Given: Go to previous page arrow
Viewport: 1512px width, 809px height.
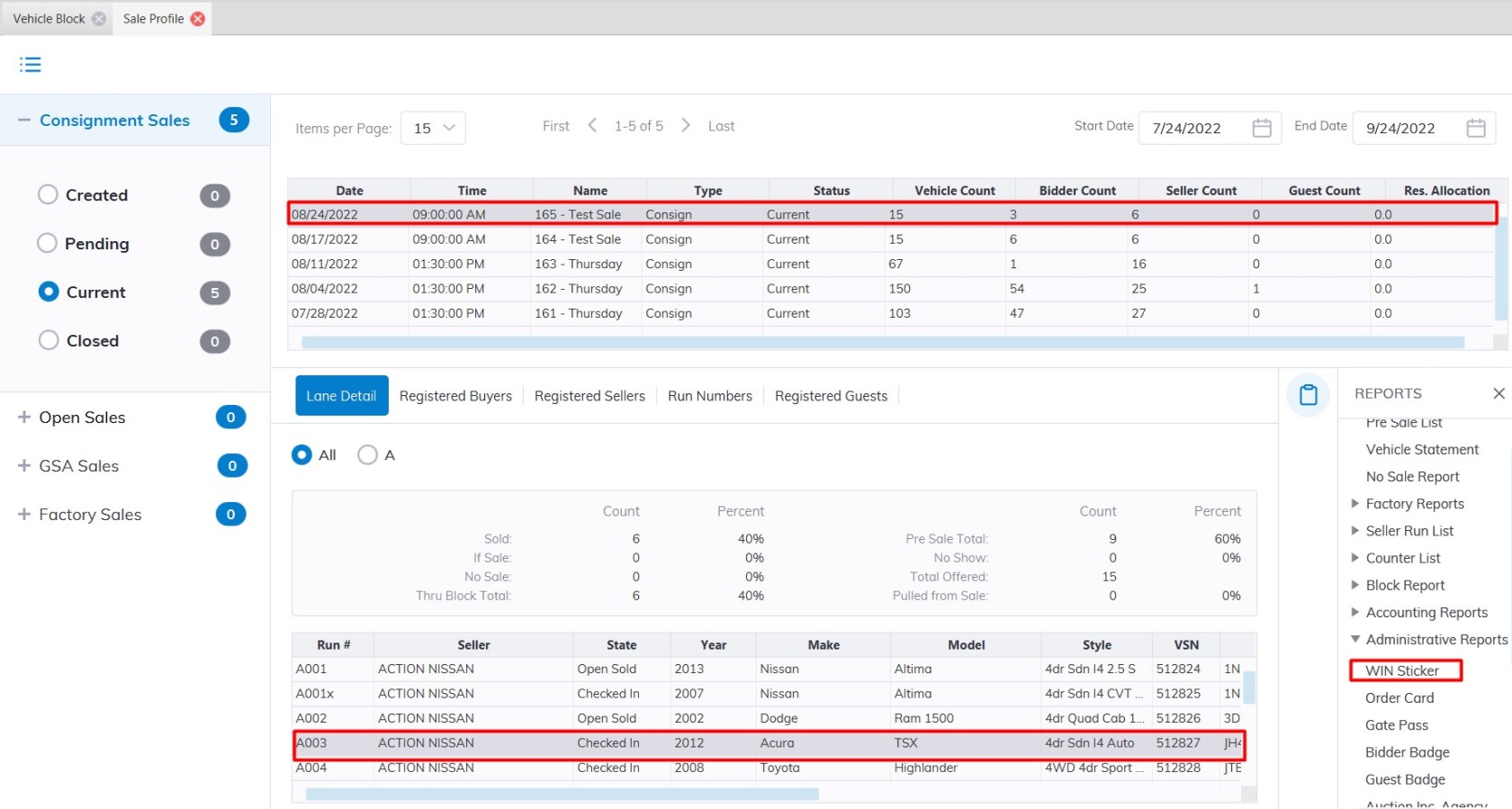Looking at the screenshot, I should point(592,126).
